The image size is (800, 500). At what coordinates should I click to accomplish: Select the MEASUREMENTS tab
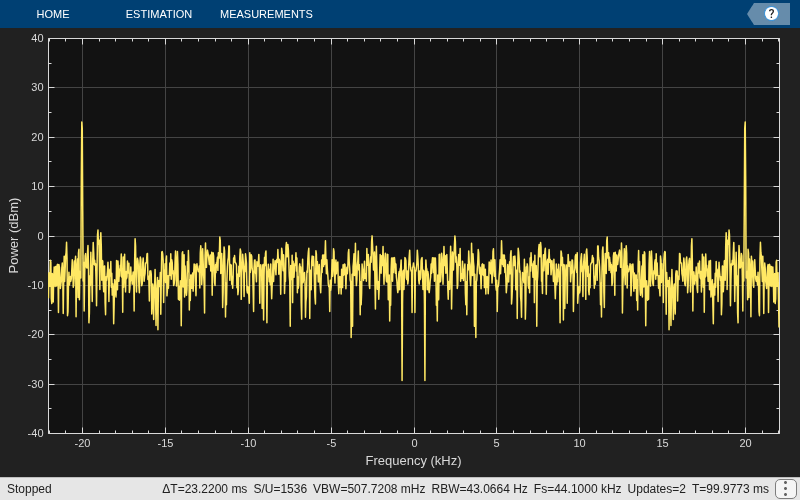266,14
